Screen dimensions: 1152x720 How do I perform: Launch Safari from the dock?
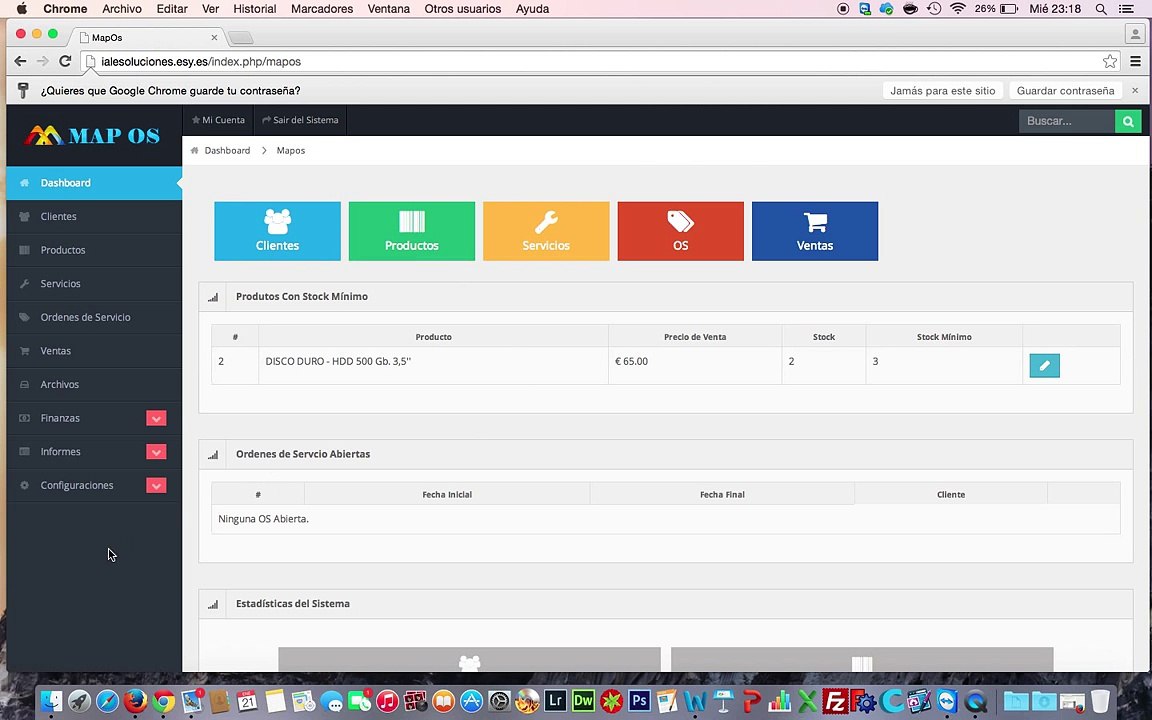(x=107, y=701)
